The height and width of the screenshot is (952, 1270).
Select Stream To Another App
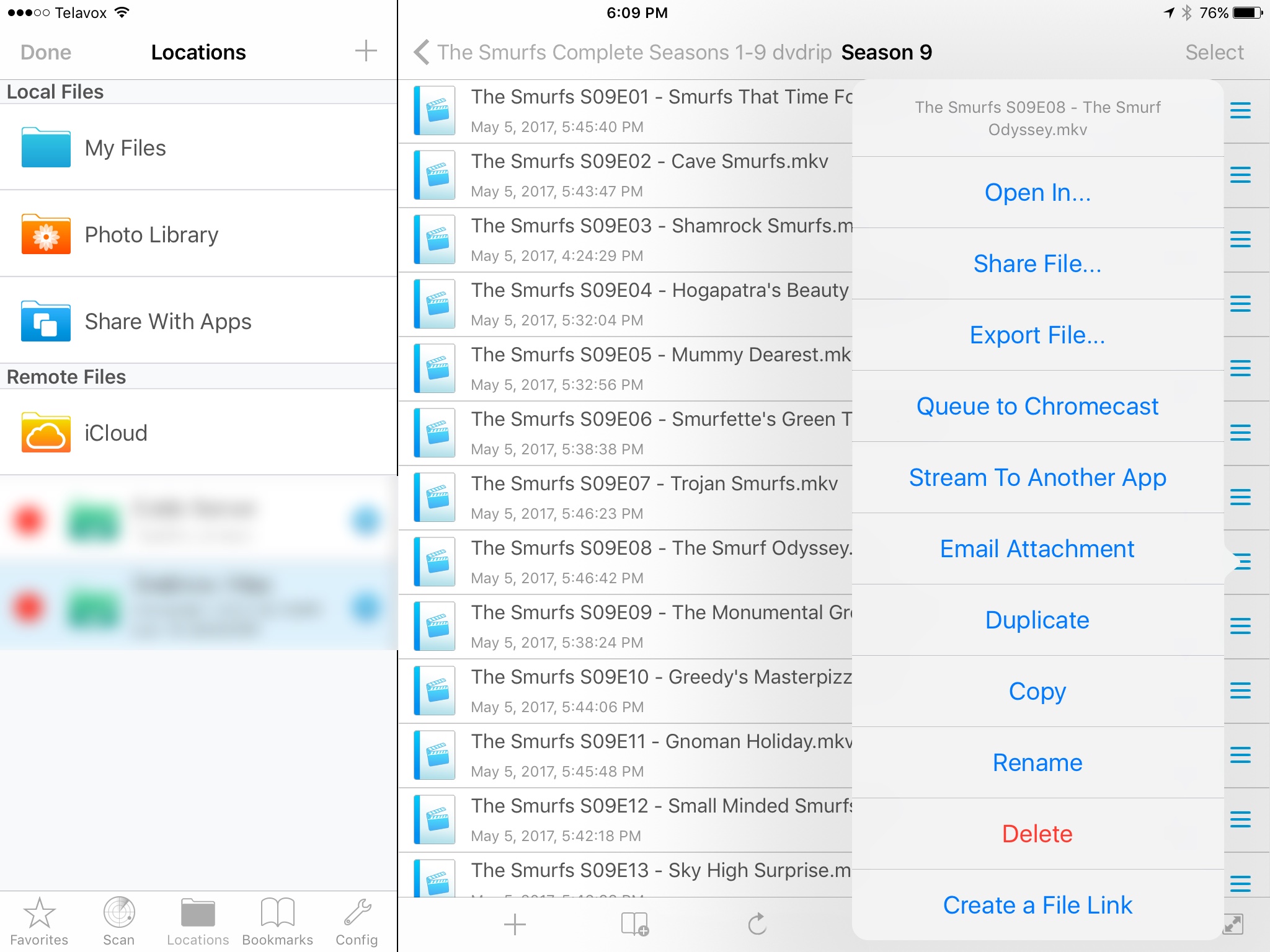pos(1037,478)
